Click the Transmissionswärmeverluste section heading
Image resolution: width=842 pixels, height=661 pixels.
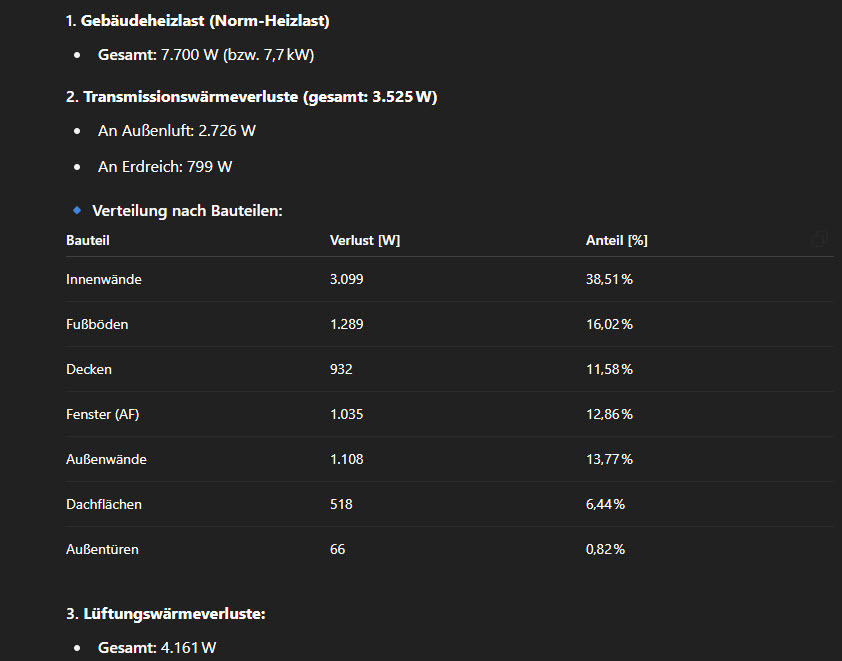click(251, 97)
